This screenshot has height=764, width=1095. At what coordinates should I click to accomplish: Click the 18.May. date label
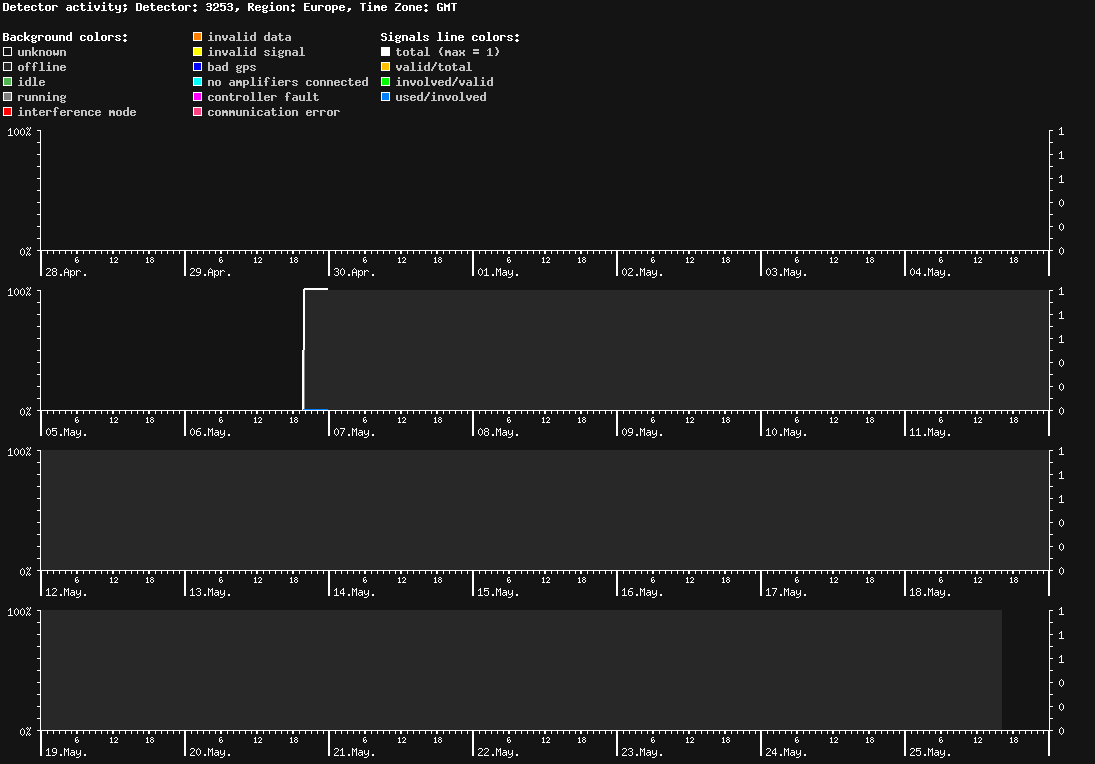pyautogui.click(x=930, y=592)
